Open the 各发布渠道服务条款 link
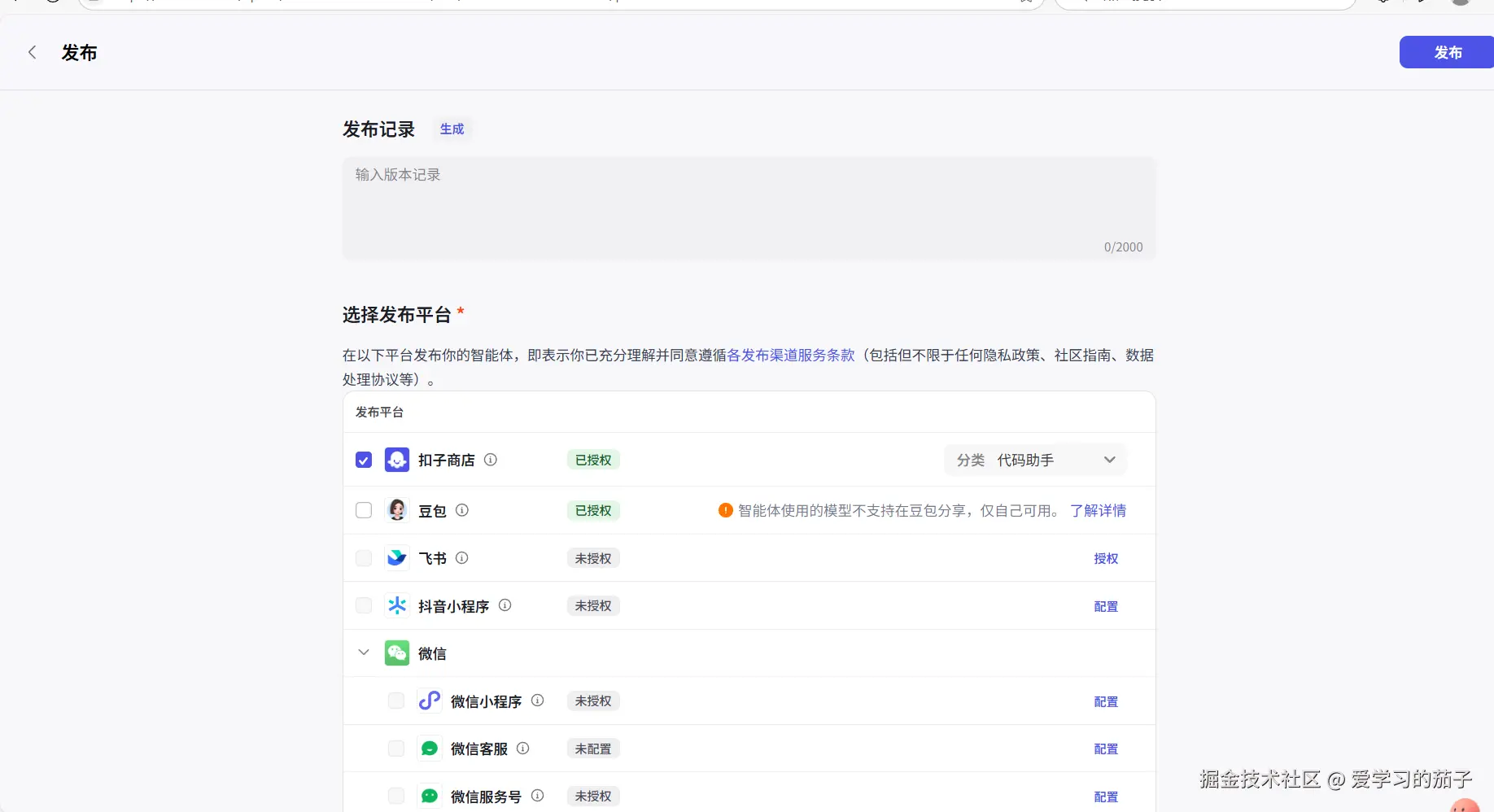Image resolution: width=1494 pixels, height=812 pixels. (790, 355)
